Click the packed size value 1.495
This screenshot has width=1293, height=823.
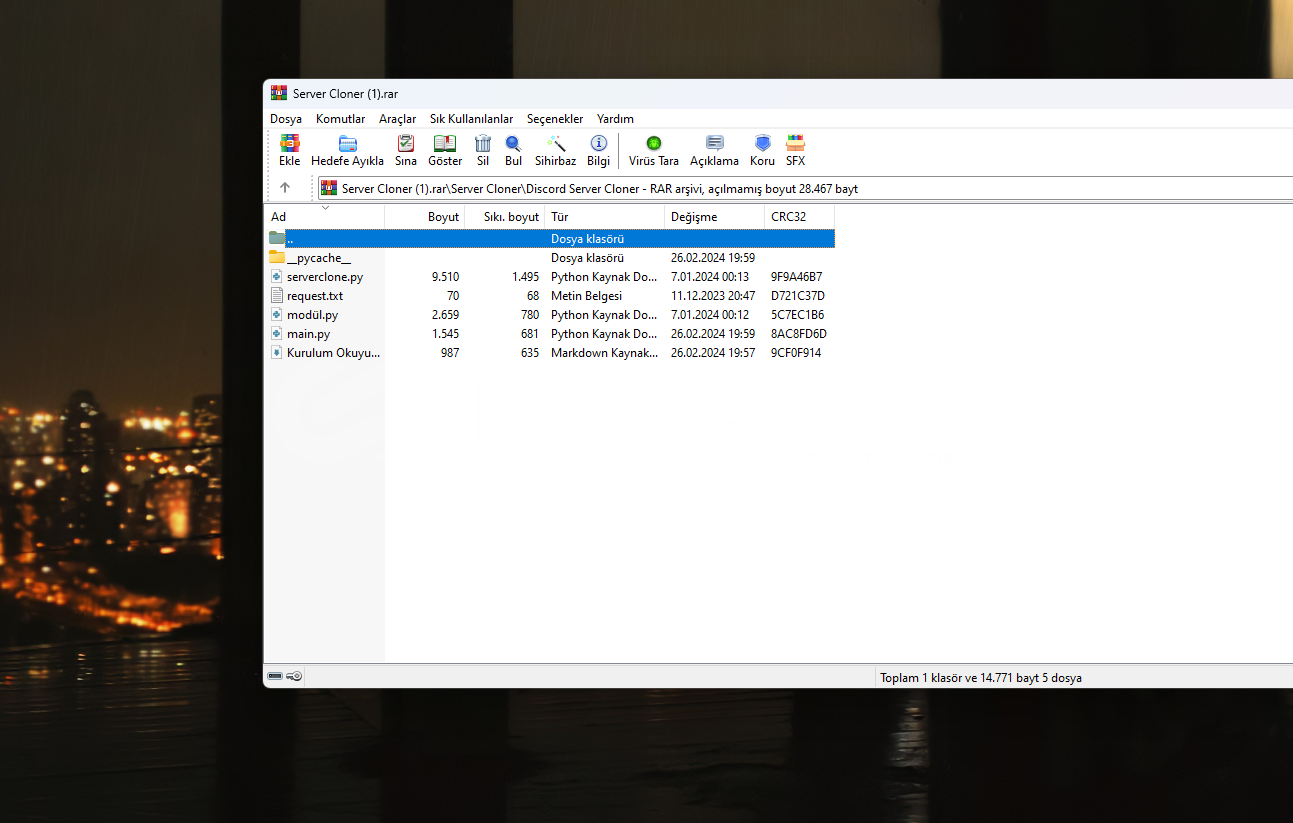coord(525,277)
